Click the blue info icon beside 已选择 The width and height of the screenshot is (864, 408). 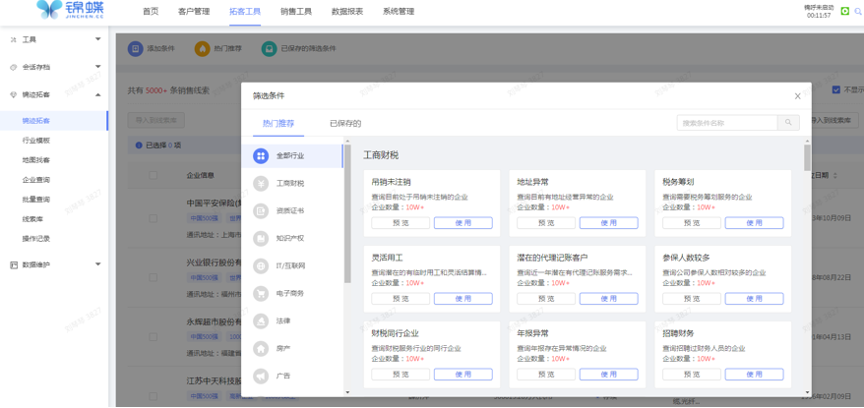coord(138,146)
